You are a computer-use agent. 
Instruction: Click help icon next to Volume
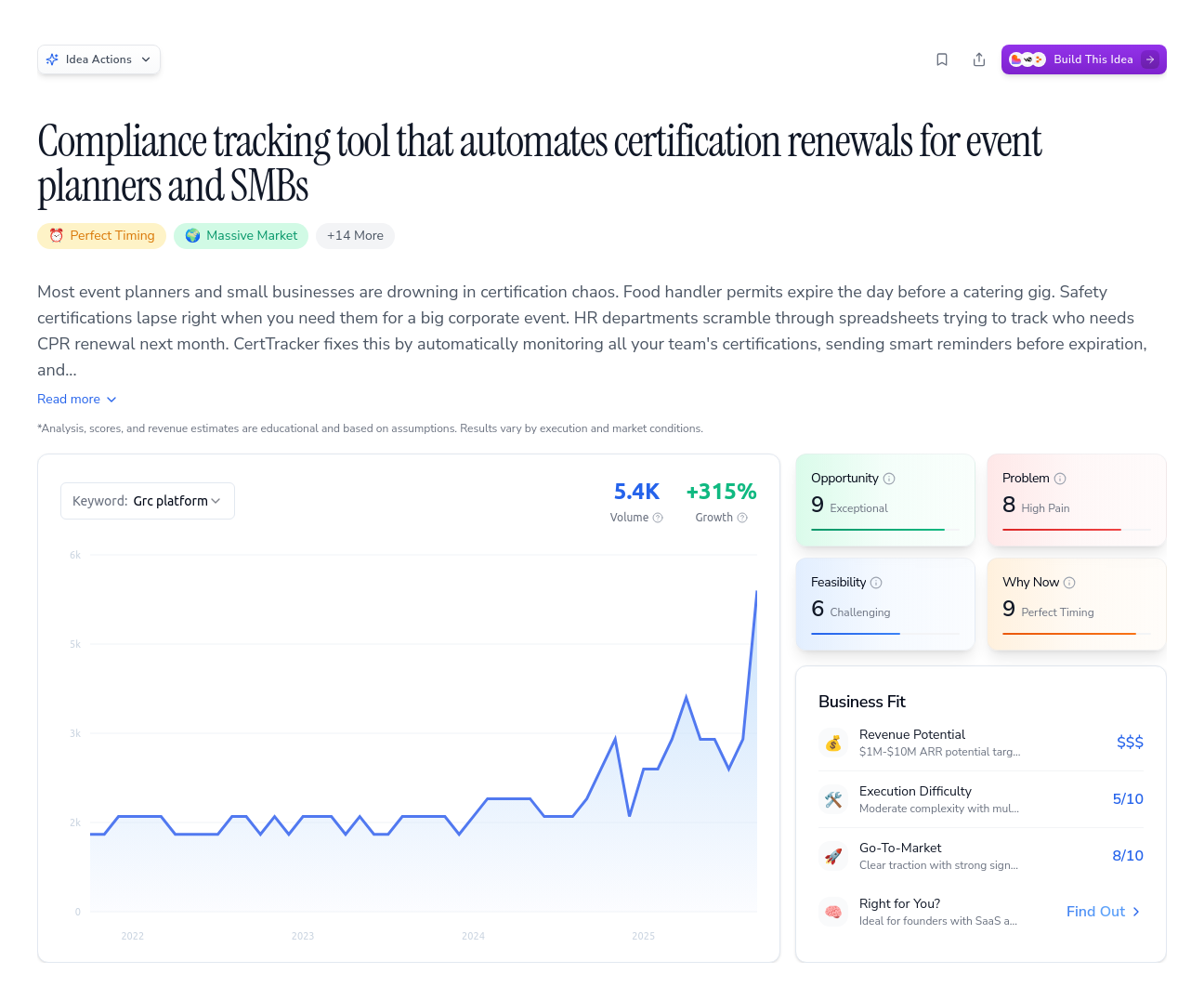tap(658, 518)
